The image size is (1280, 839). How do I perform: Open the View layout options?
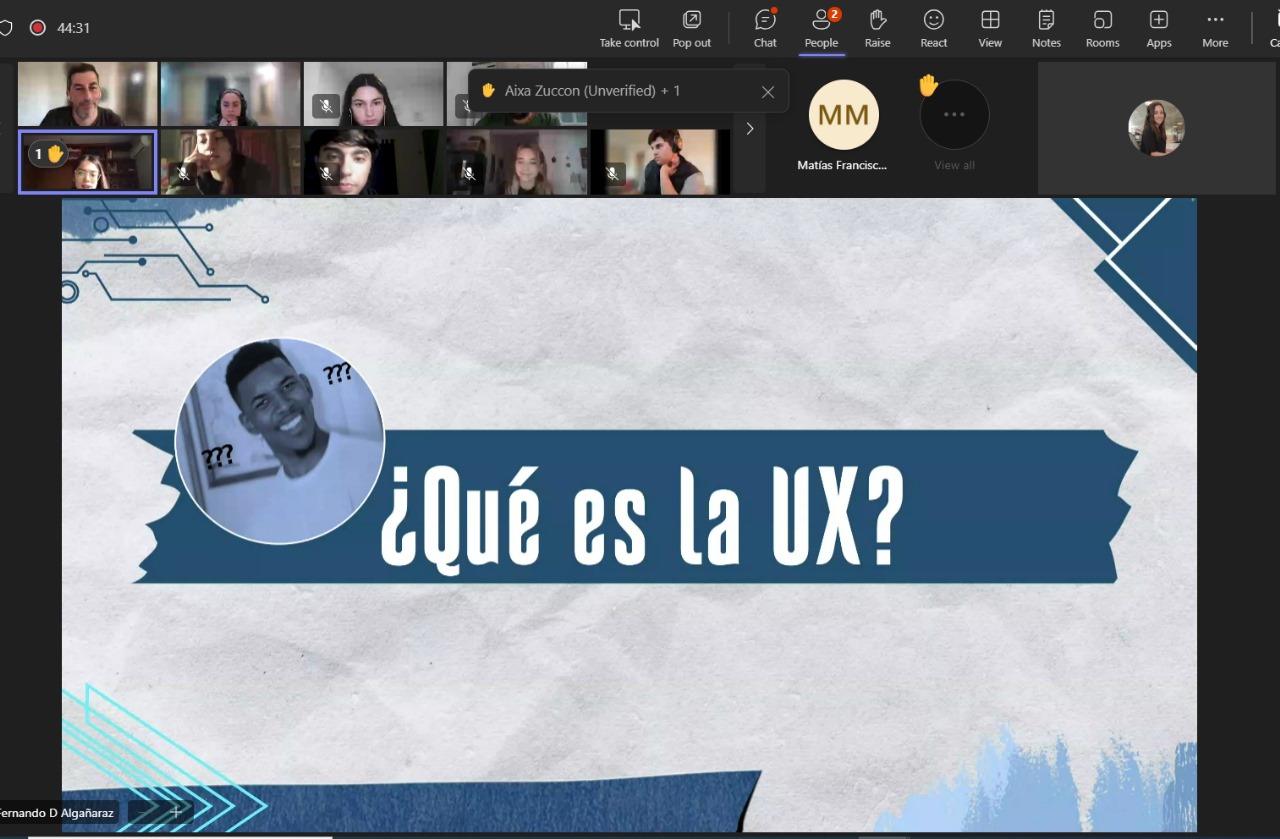[990, 28]
